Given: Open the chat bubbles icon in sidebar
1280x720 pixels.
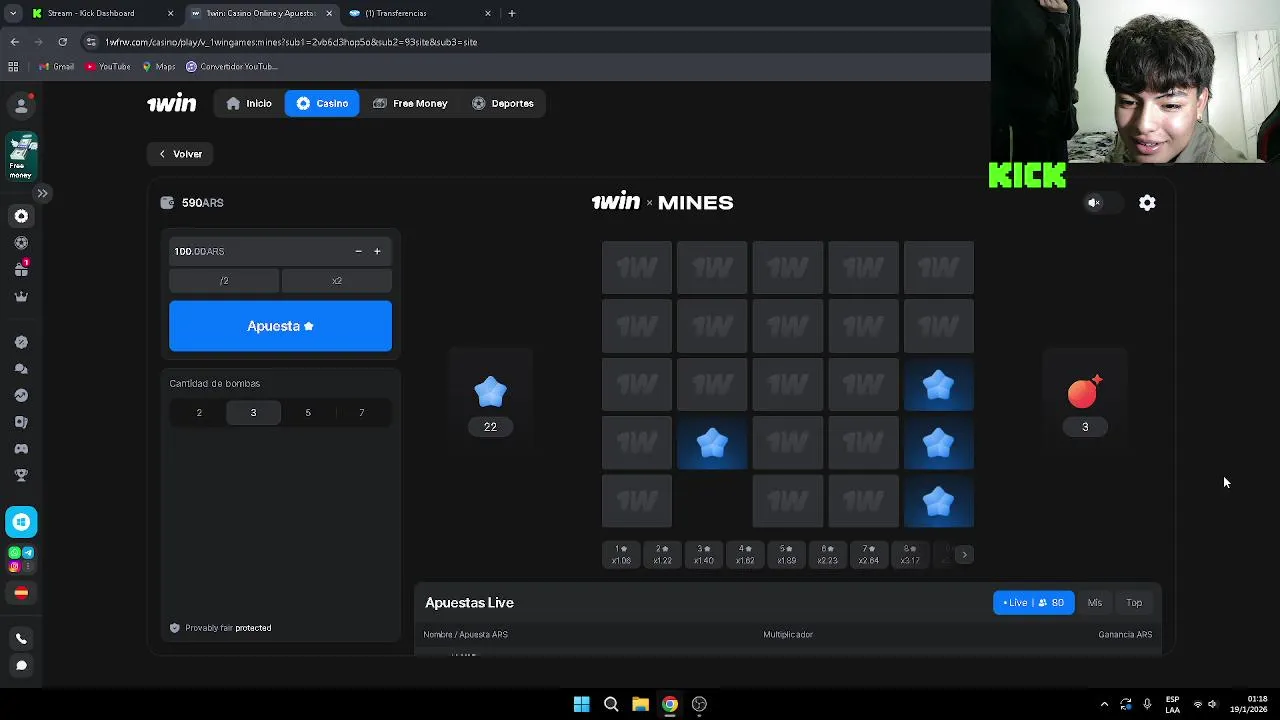Looking at the screenshot, I should 21,369.
